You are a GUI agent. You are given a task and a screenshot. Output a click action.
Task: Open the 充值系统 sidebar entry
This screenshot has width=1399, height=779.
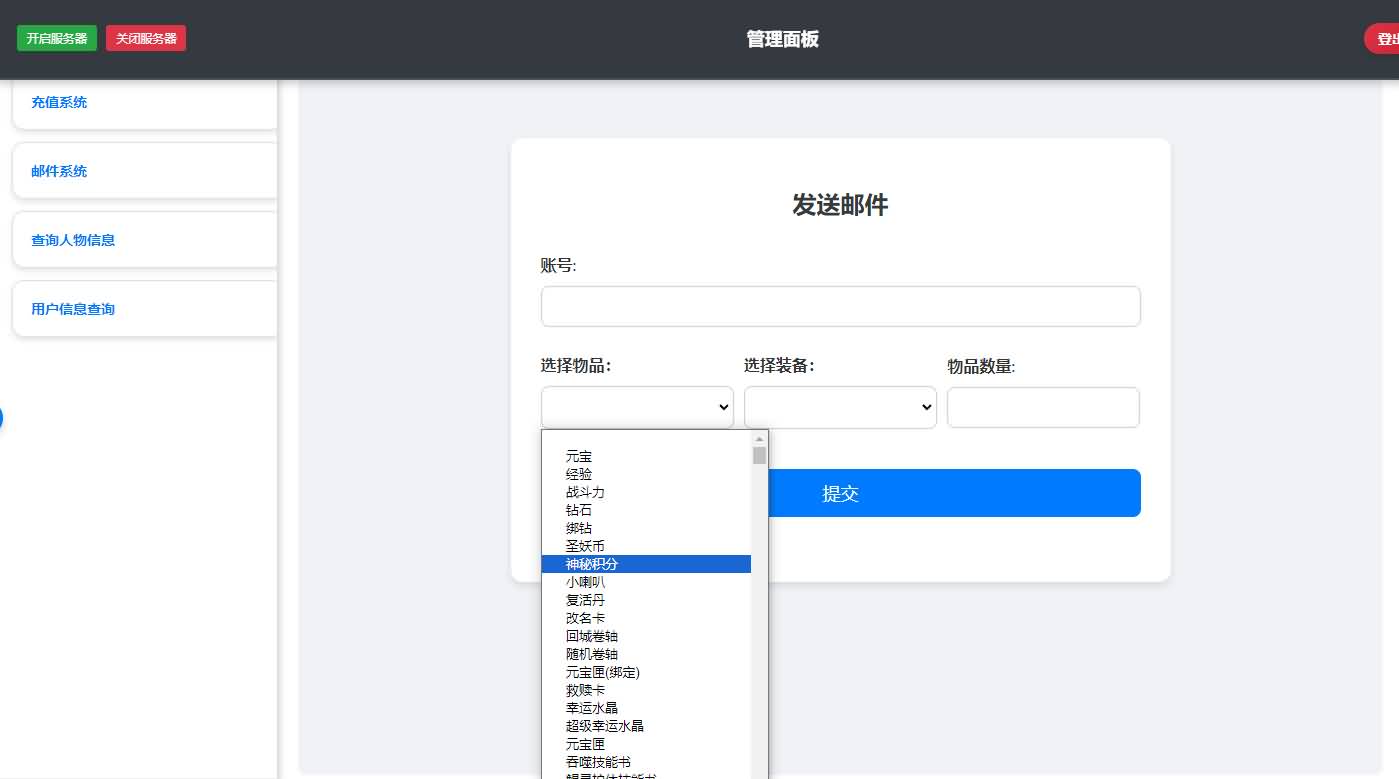click(59, 102)
